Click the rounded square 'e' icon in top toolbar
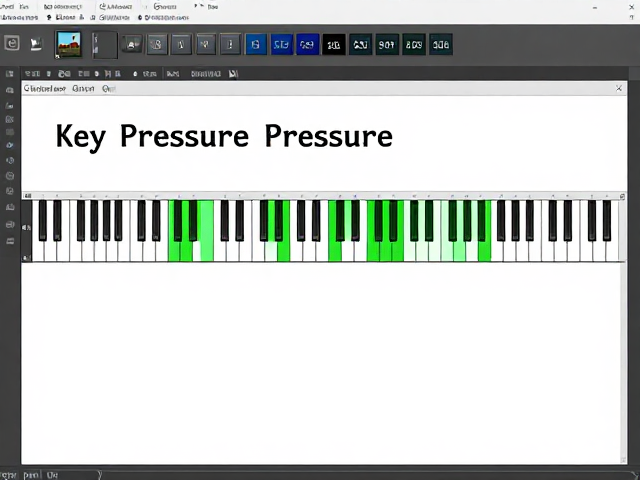The width and height of the screenshot is (640, 480). [x=12, y=43]
